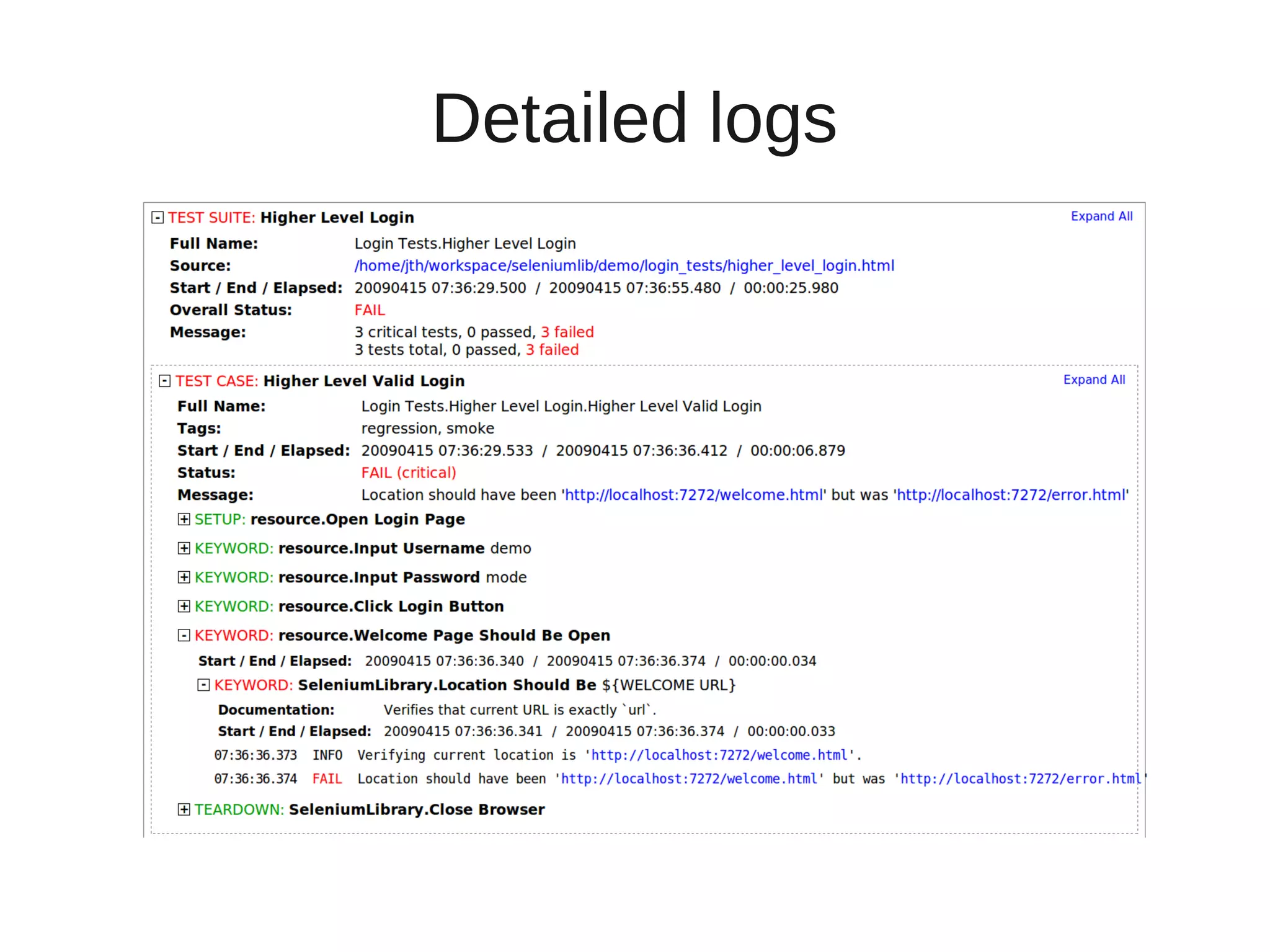Click the suite Overall Status value FAIL
The height and width of the screenshot is (952, 1270).
370,310
